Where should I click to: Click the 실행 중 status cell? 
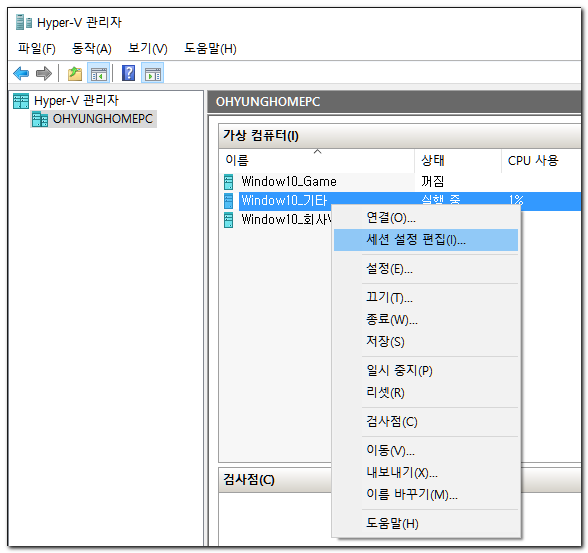click(441, 199)
